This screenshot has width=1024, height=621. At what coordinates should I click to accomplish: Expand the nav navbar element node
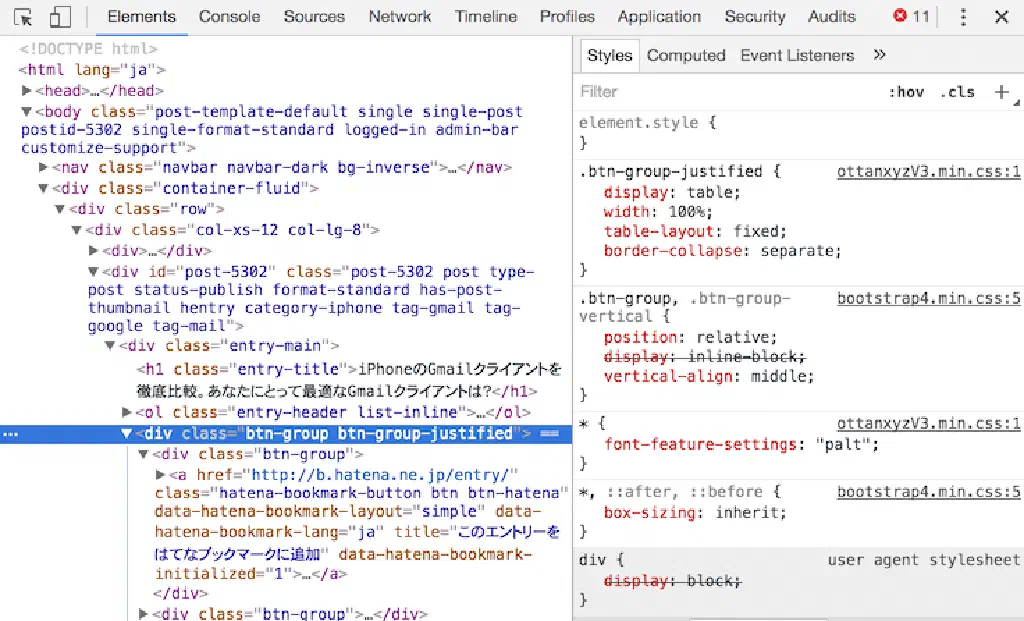[43, 168]
